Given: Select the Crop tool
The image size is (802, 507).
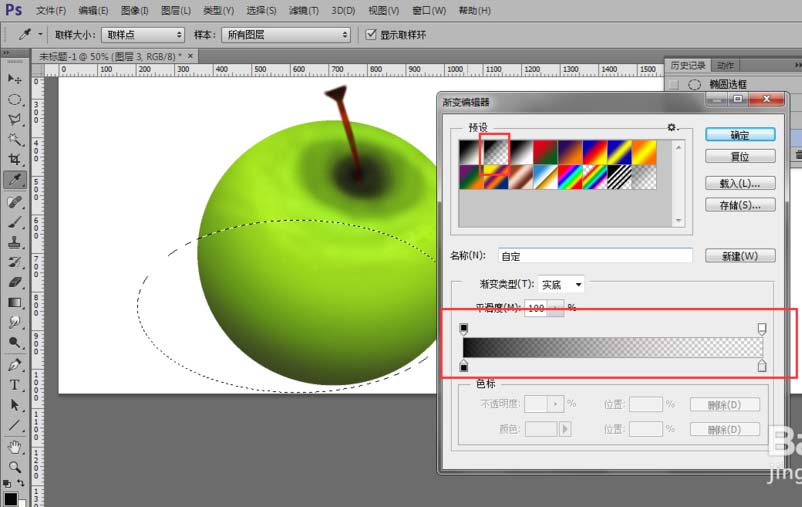Looking at the screenshot, I should (x=14, y=159).
